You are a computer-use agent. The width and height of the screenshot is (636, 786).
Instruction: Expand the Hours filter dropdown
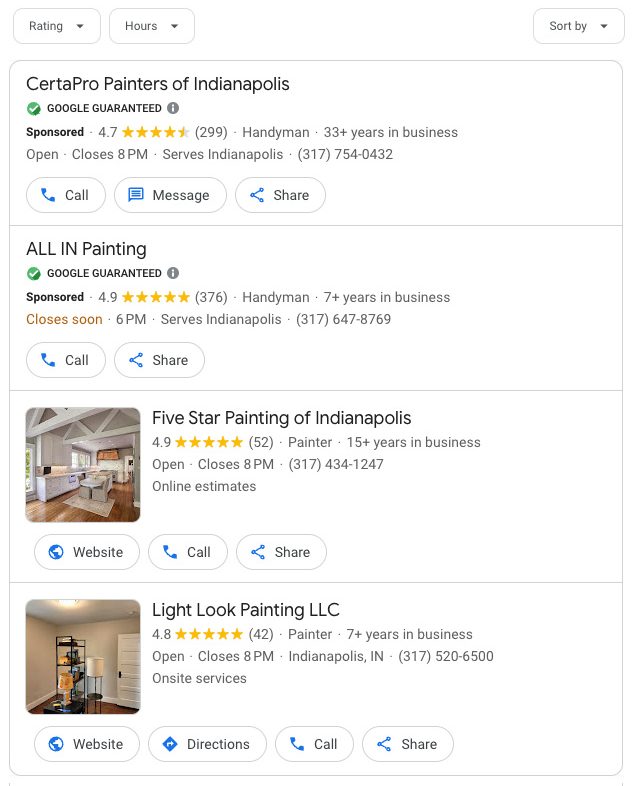click(x=152, y=26)
